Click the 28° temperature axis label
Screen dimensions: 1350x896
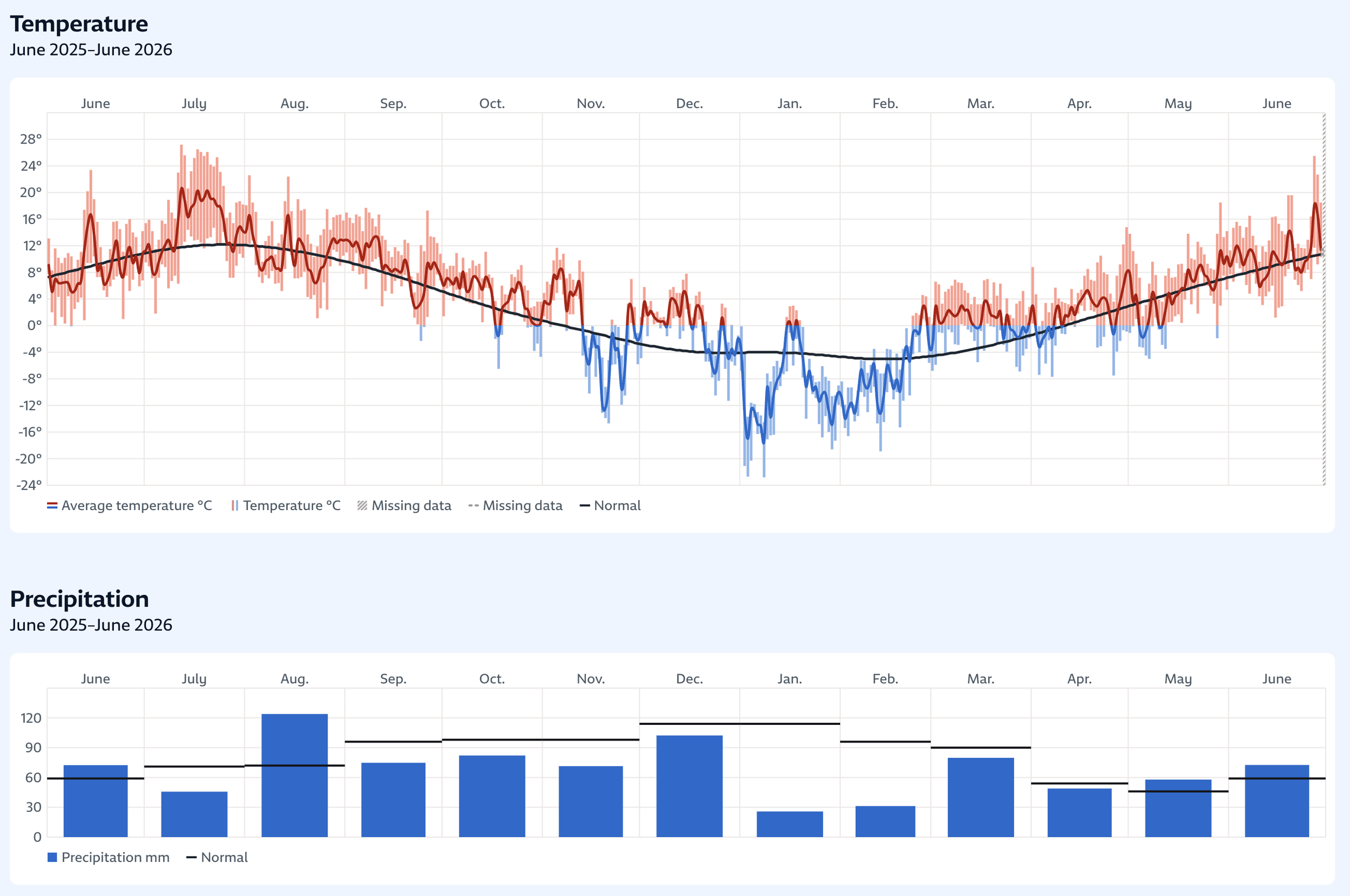pyautogui.click(x=31, y=139)
